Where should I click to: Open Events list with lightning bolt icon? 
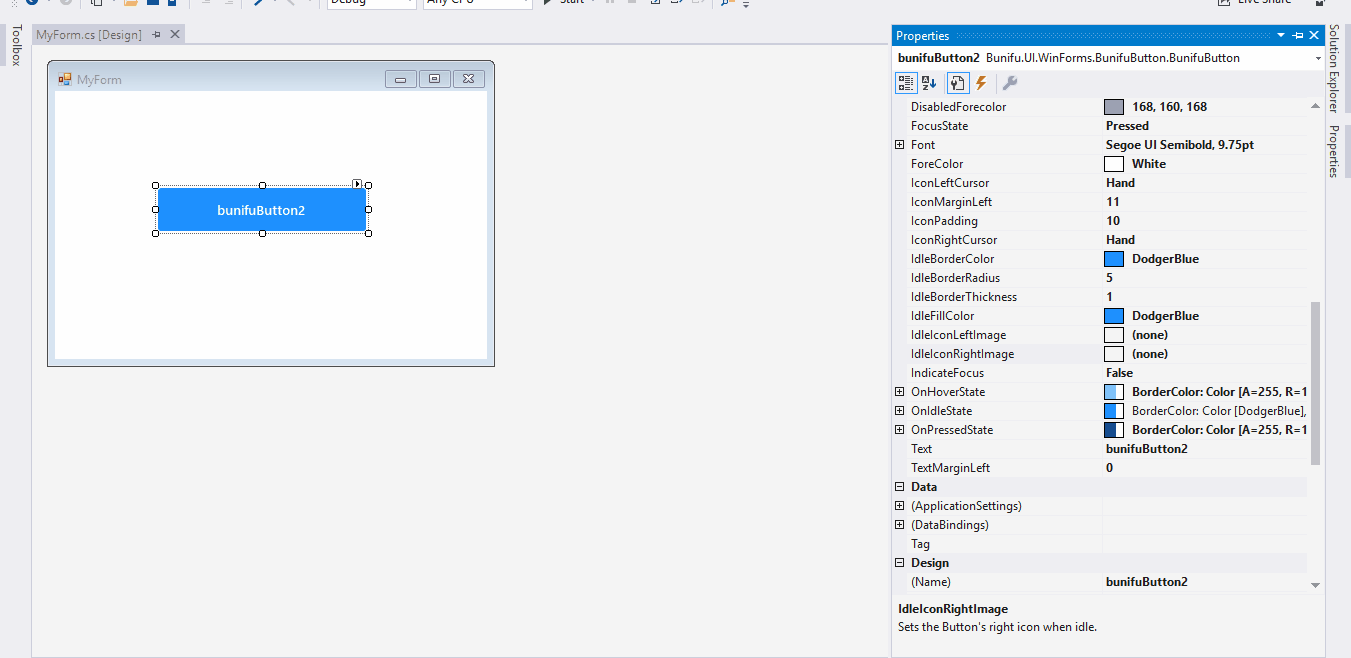tap(981, 83)
